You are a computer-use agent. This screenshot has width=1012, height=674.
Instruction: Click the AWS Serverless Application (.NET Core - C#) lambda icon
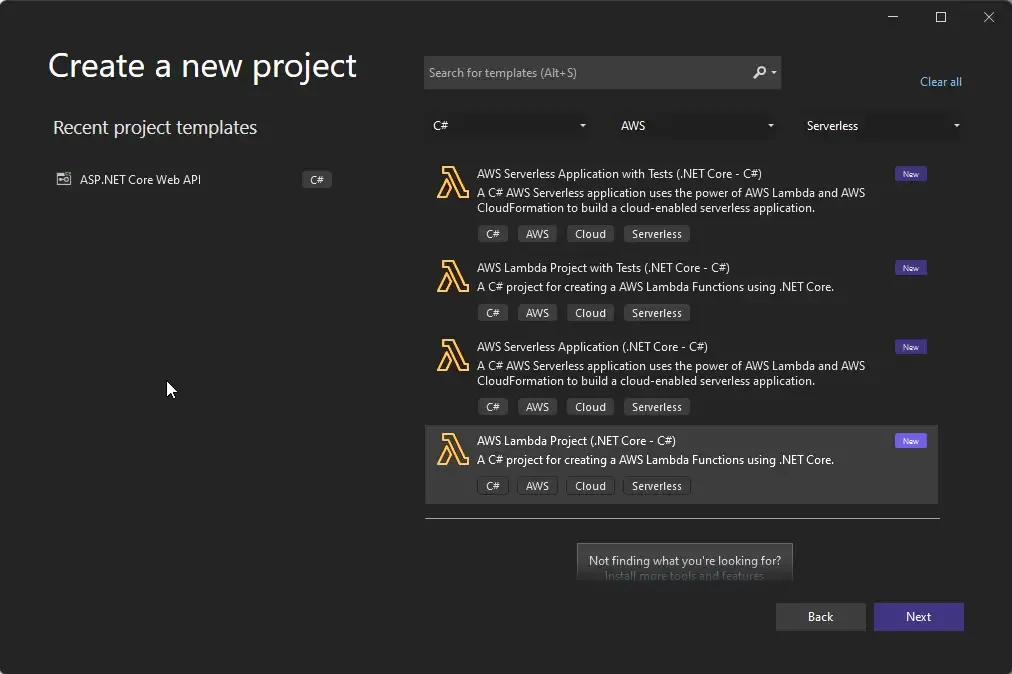point(453,356)
